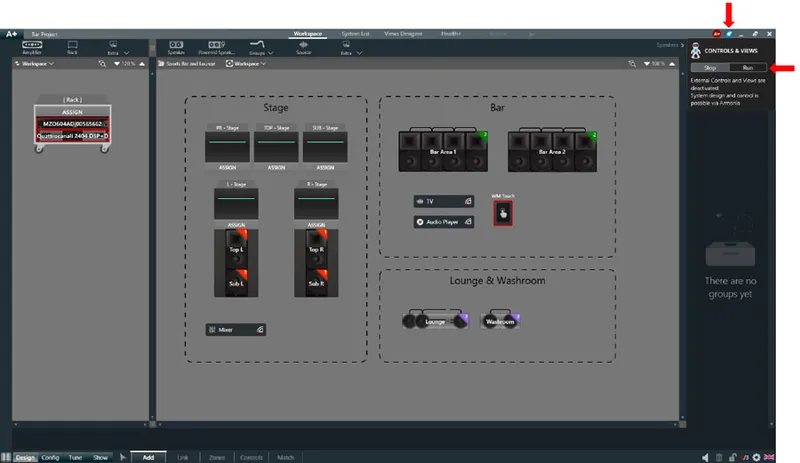The width and height of the screenshot is (800, 463).
Task: Click ASSIGN under PB - Stage amplifier
Action: click(x=228, y=167)
